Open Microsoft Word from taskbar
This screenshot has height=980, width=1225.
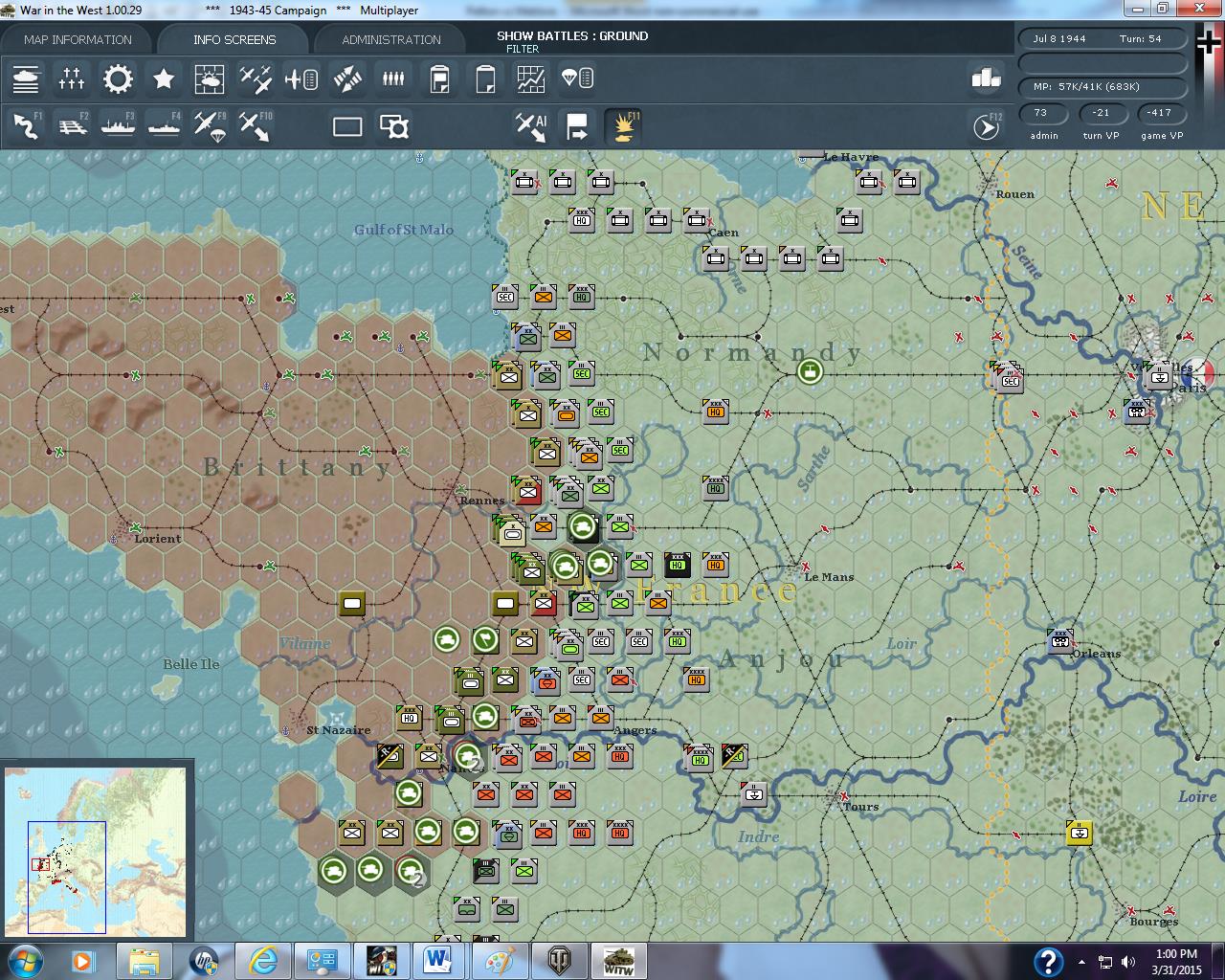[x=438, y=961]
